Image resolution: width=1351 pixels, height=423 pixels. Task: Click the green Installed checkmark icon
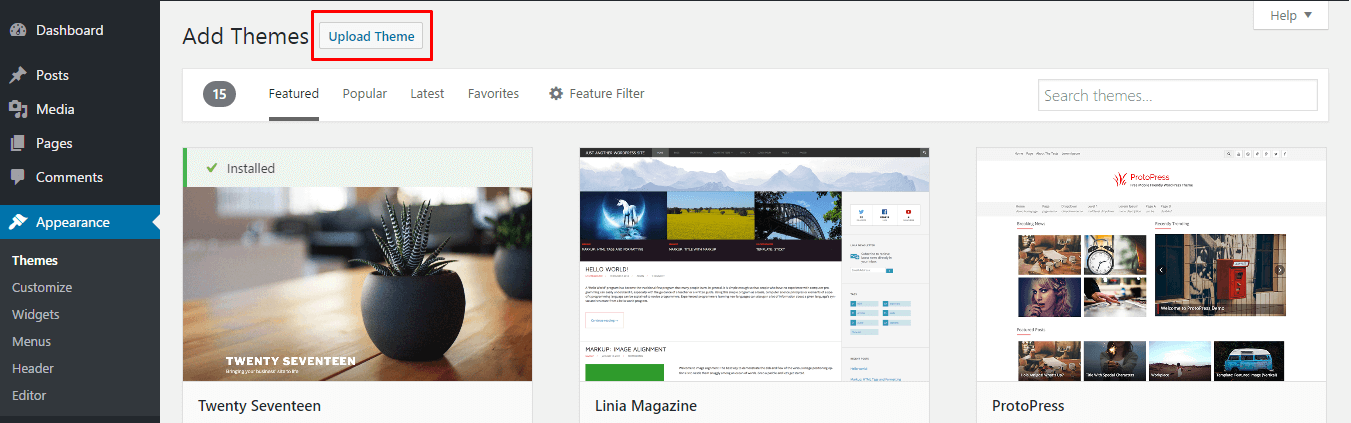pos(211,168)
